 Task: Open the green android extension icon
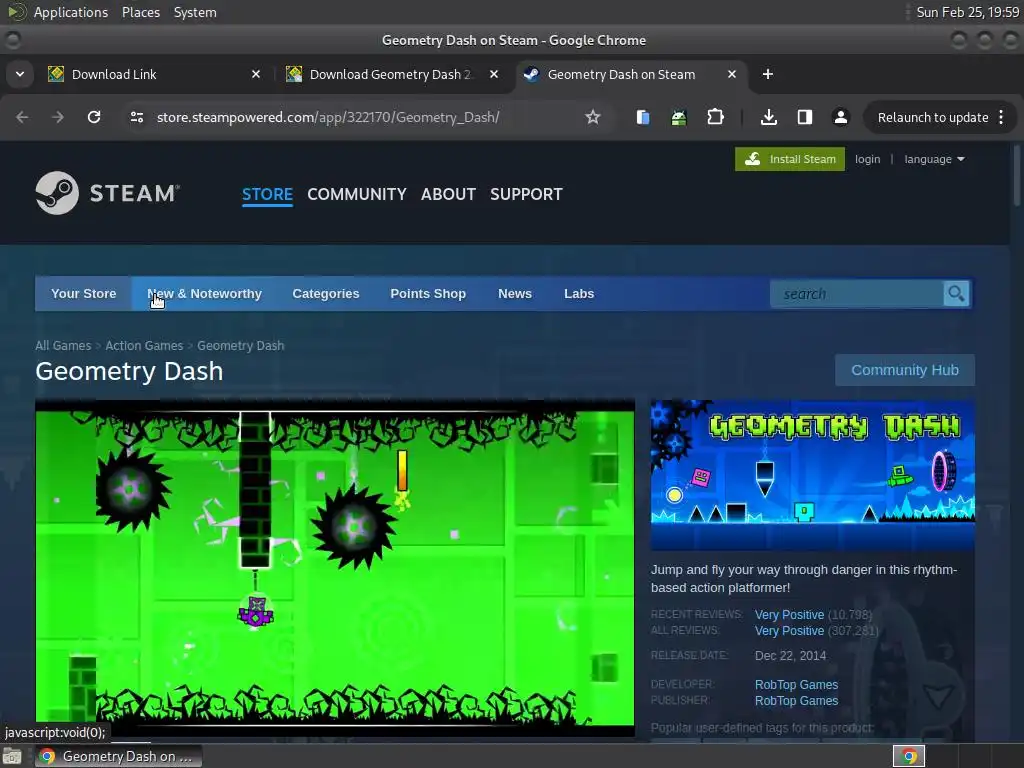[679, 117]
